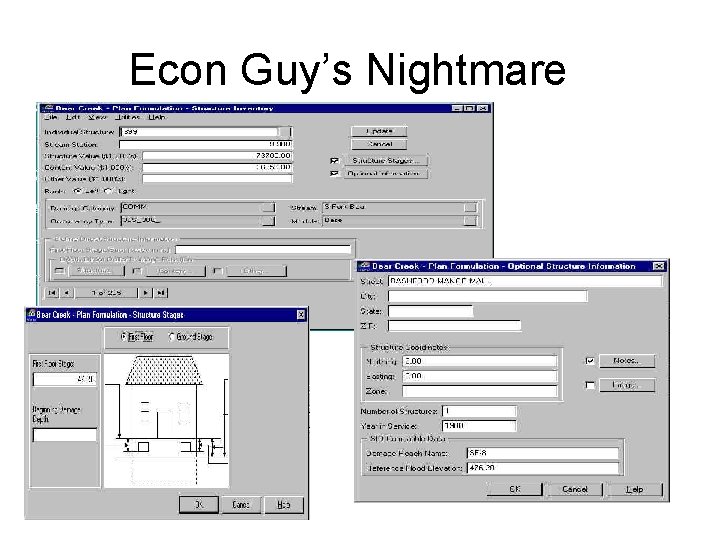Open the Occupancy Type dropdown
Viewport: 720px width, 540px height.
coord(269,221)
